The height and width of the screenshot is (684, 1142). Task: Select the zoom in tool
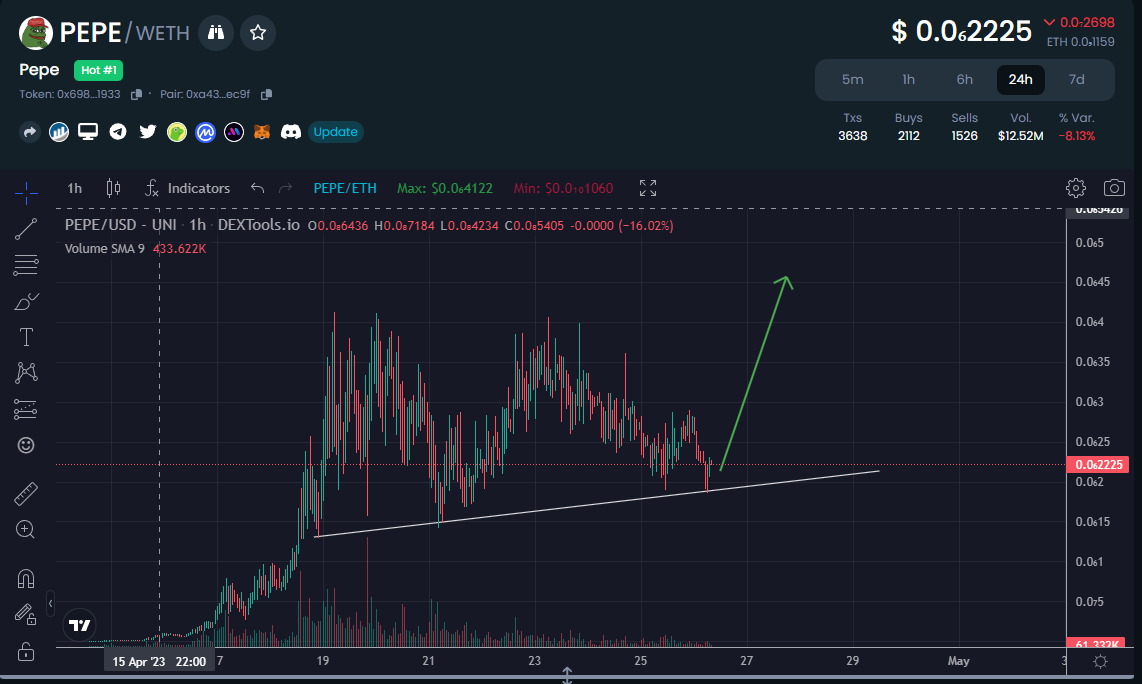[x=26, y=530]
